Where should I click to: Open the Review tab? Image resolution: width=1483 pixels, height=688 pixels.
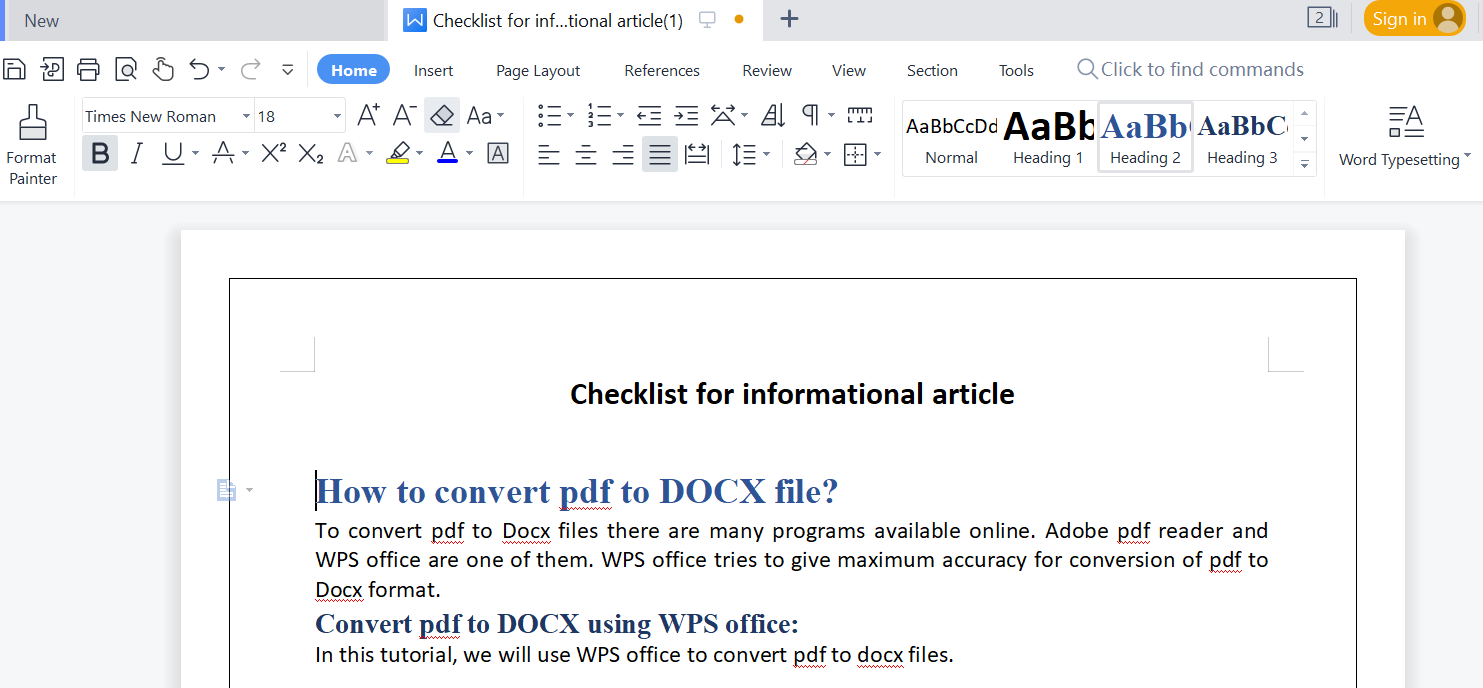[767, 70]
